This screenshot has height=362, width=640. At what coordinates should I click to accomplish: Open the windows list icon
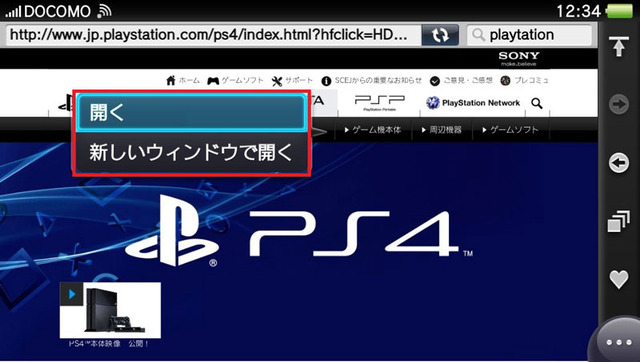619,221
